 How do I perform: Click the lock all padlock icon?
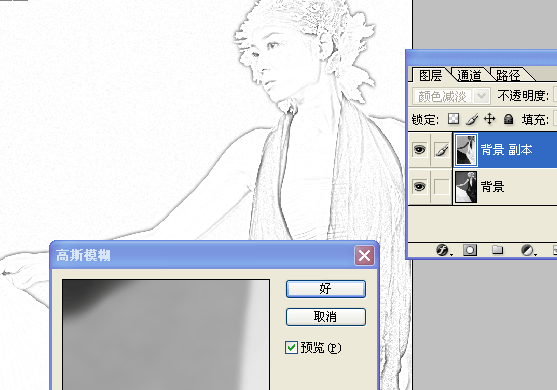[508, 119]
